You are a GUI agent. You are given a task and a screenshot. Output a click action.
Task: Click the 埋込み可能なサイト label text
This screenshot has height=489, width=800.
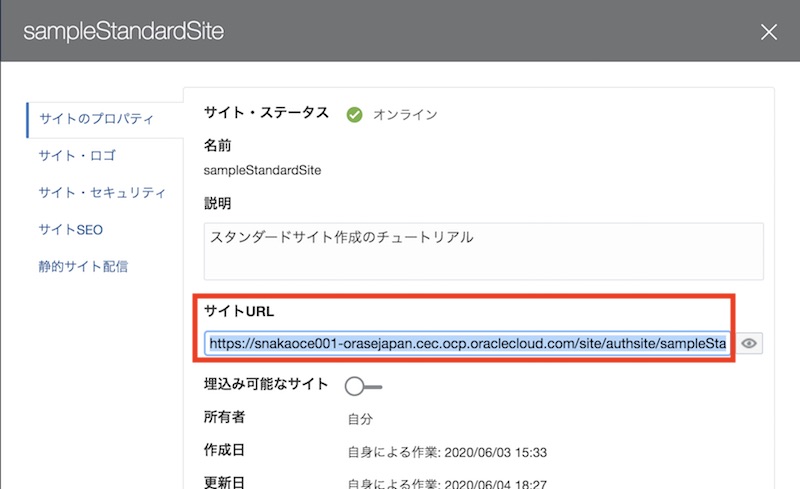pos(266,385)
